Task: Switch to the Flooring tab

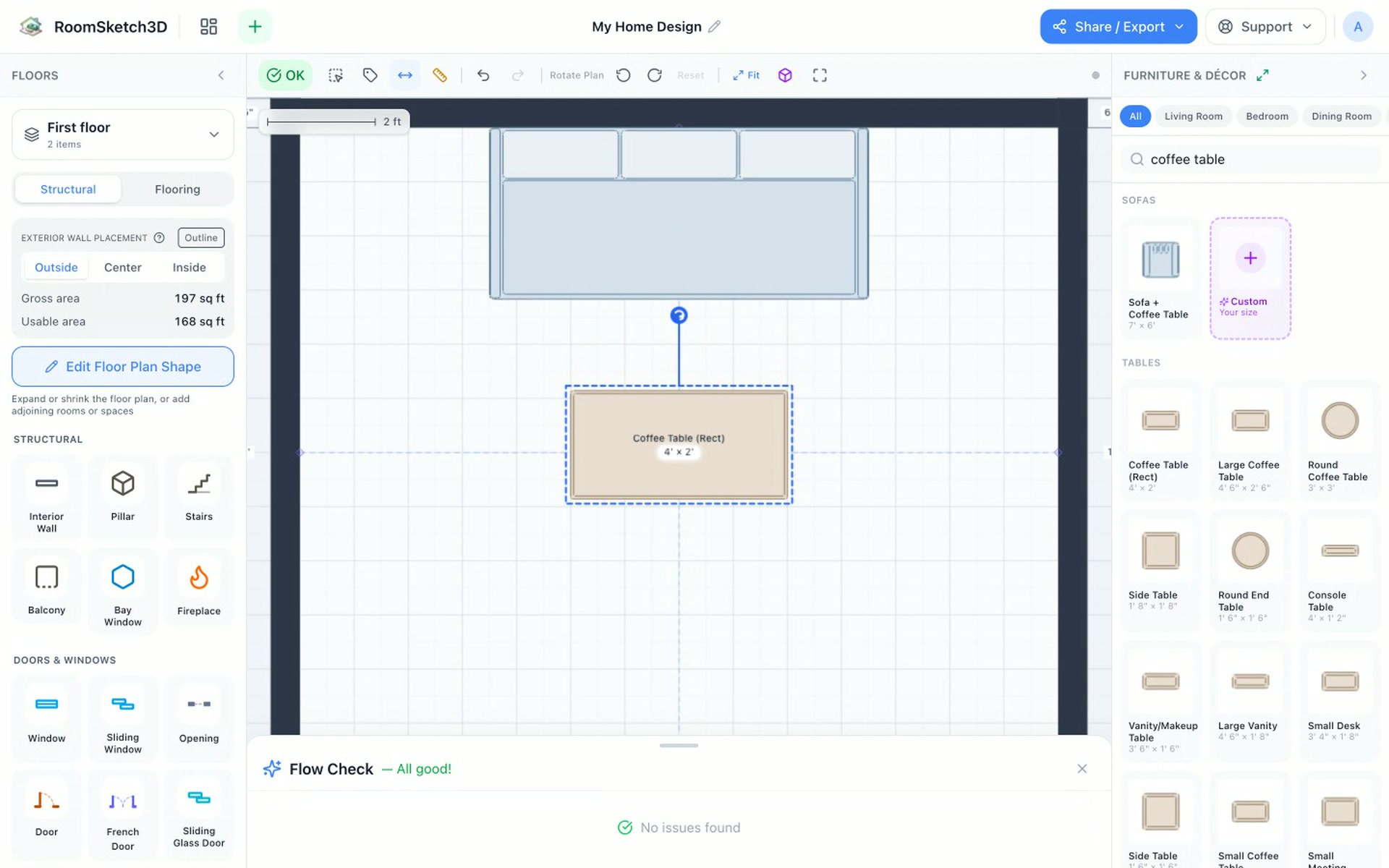Action: coord(177,190)
